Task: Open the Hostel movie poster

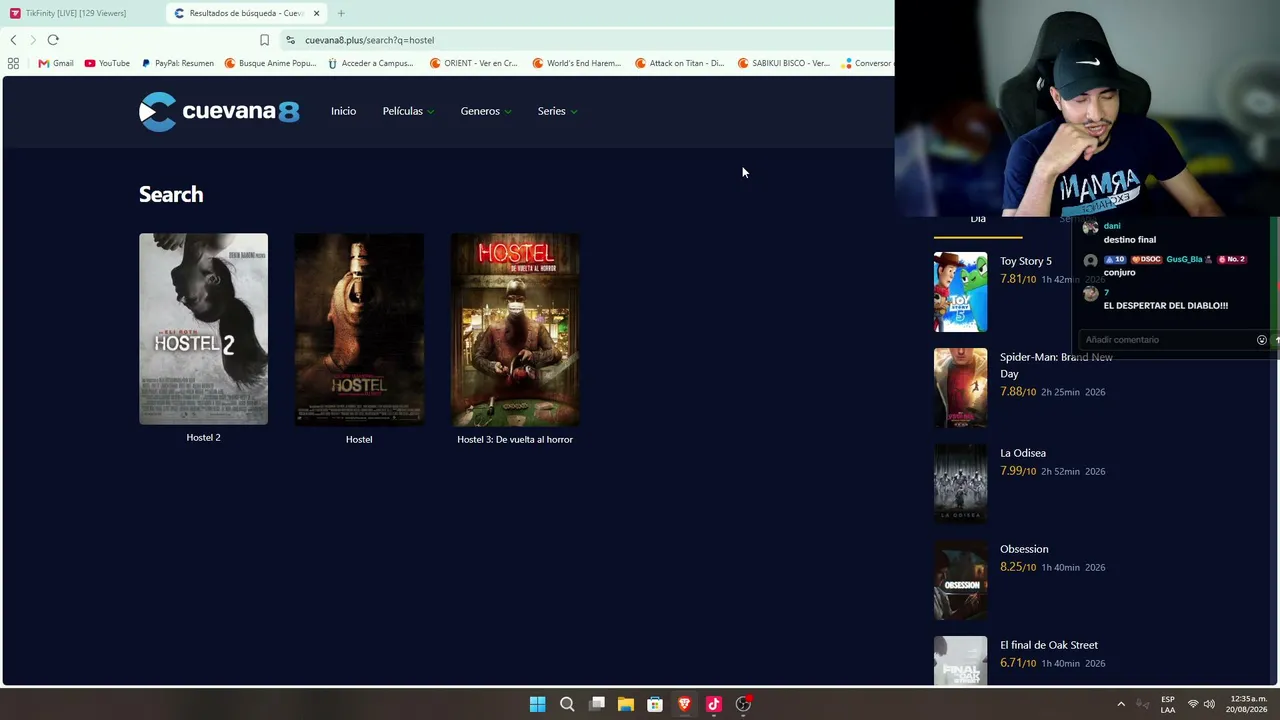Action: click(359, 330)
